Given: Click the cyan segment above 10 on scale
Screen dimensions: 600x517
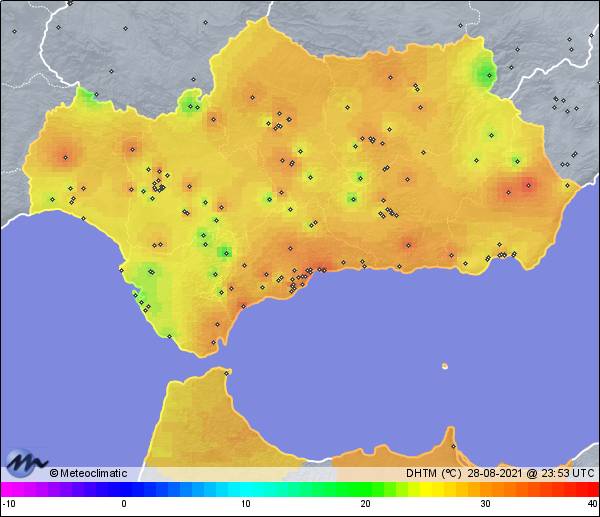Looking at the screenshot, I should 246,489.
